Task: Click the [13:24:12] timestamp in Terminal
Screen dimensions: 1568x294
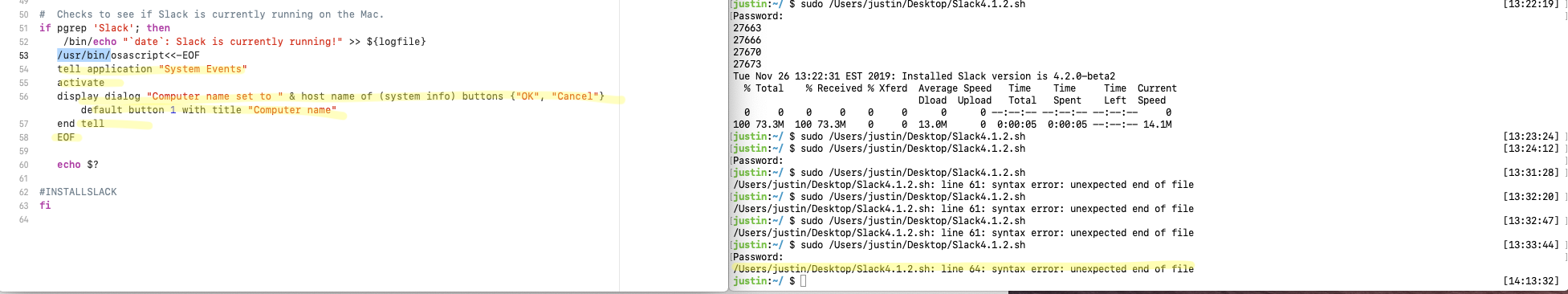Action: point(1530,149)
